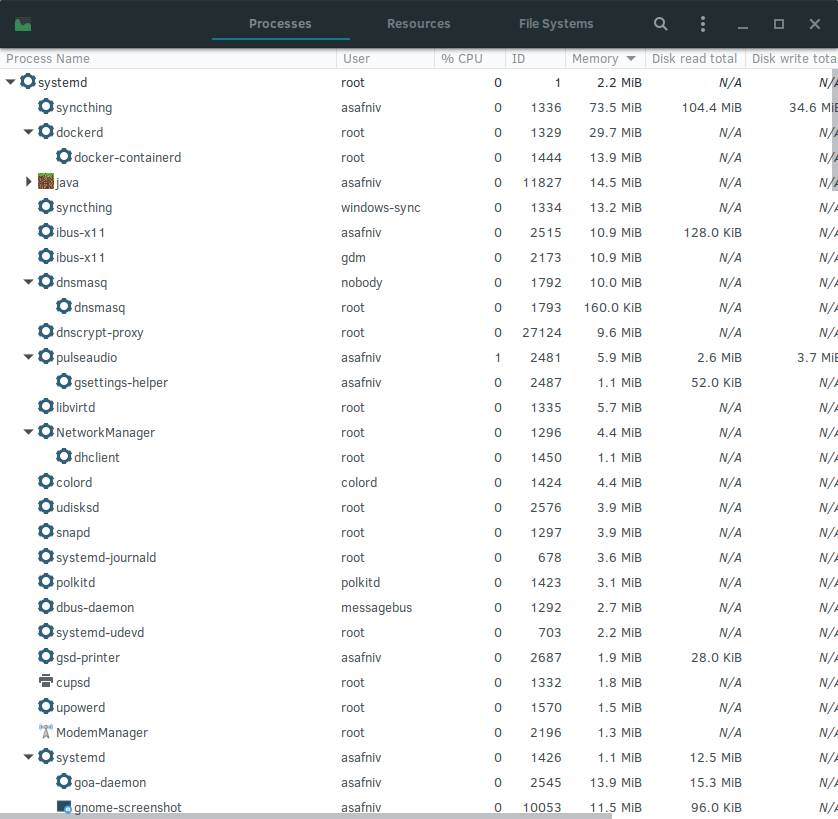
Task: Click the gear icon beside upowerd
Action: click(x=46, y=706)
